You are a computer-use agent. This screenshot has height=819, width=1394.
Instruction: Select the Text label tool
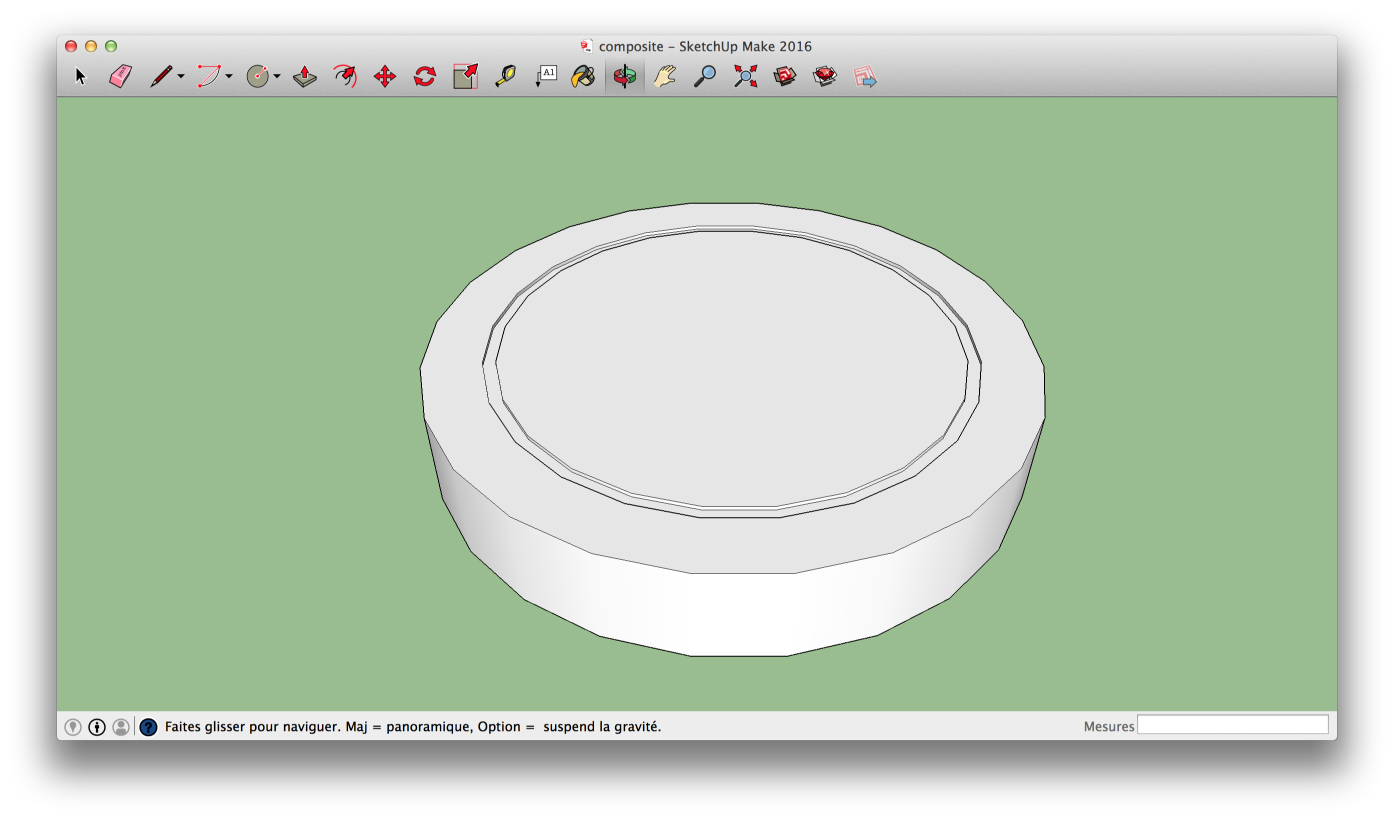pyautogui.click(x=546, y=76)
